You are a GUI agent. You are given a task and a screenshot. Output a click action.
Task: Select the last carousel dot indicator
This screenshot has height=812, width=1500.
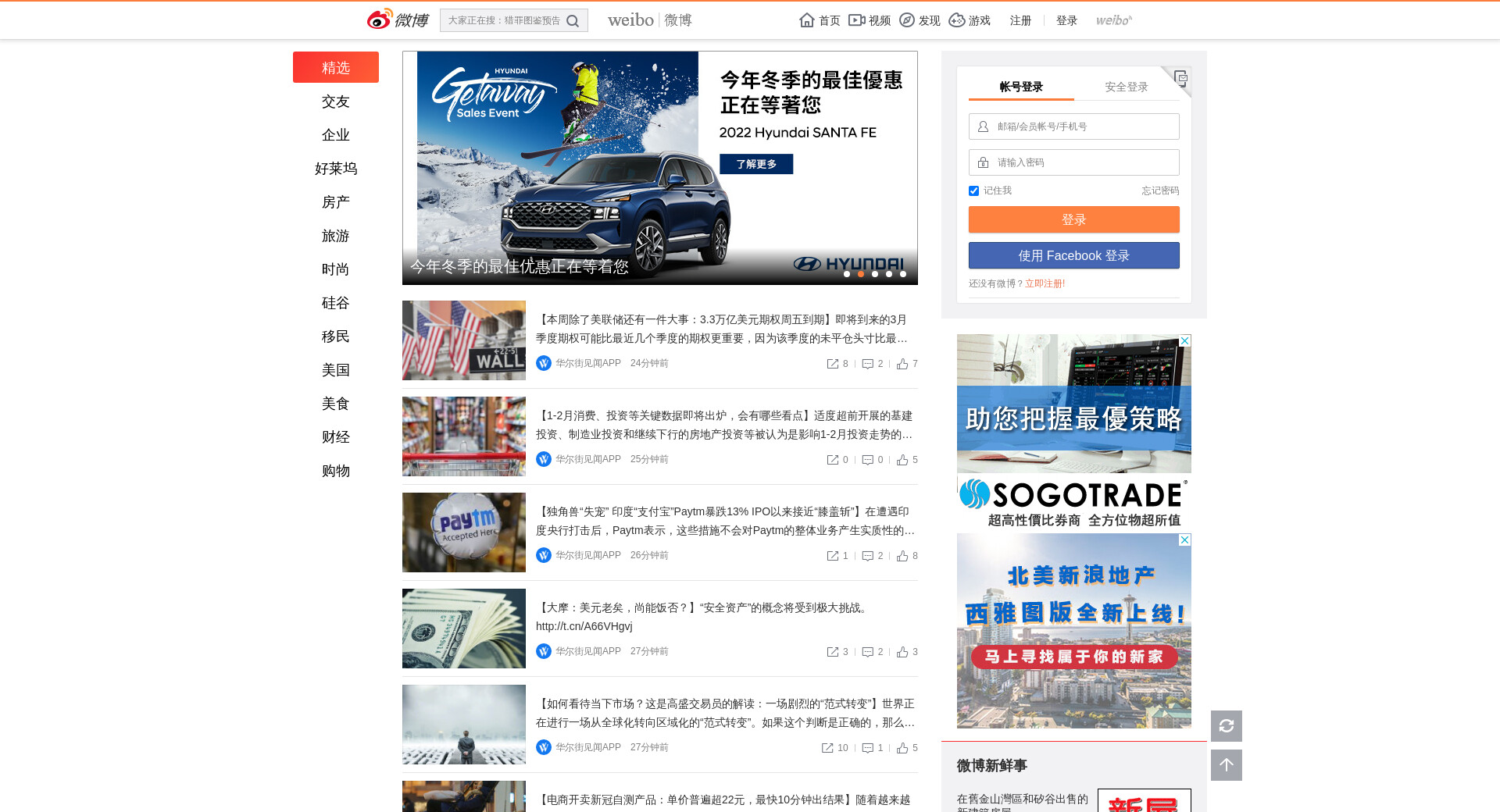tap(903, 274)
